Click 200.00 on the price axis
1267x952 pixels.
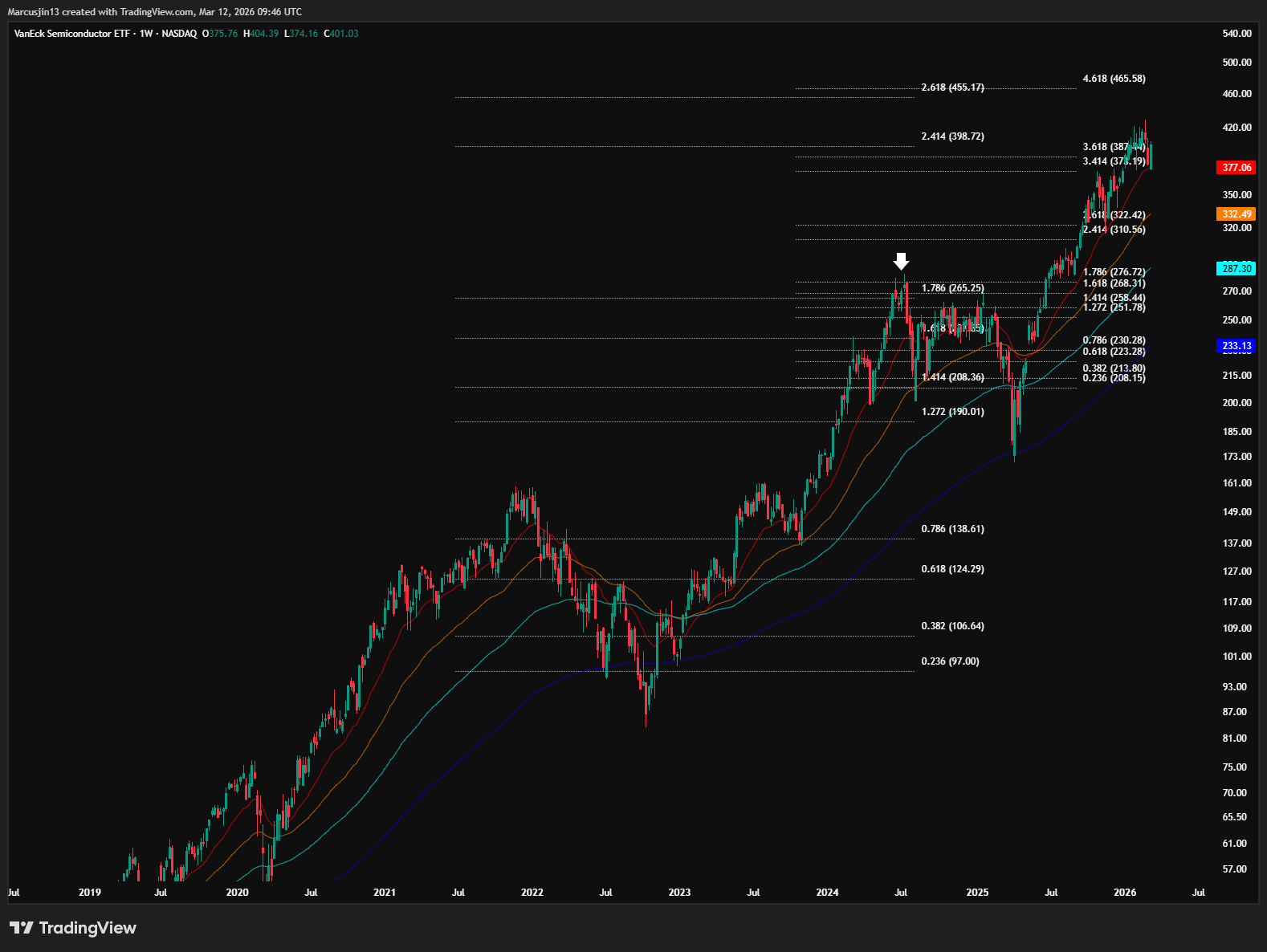tap(1236, 403)
